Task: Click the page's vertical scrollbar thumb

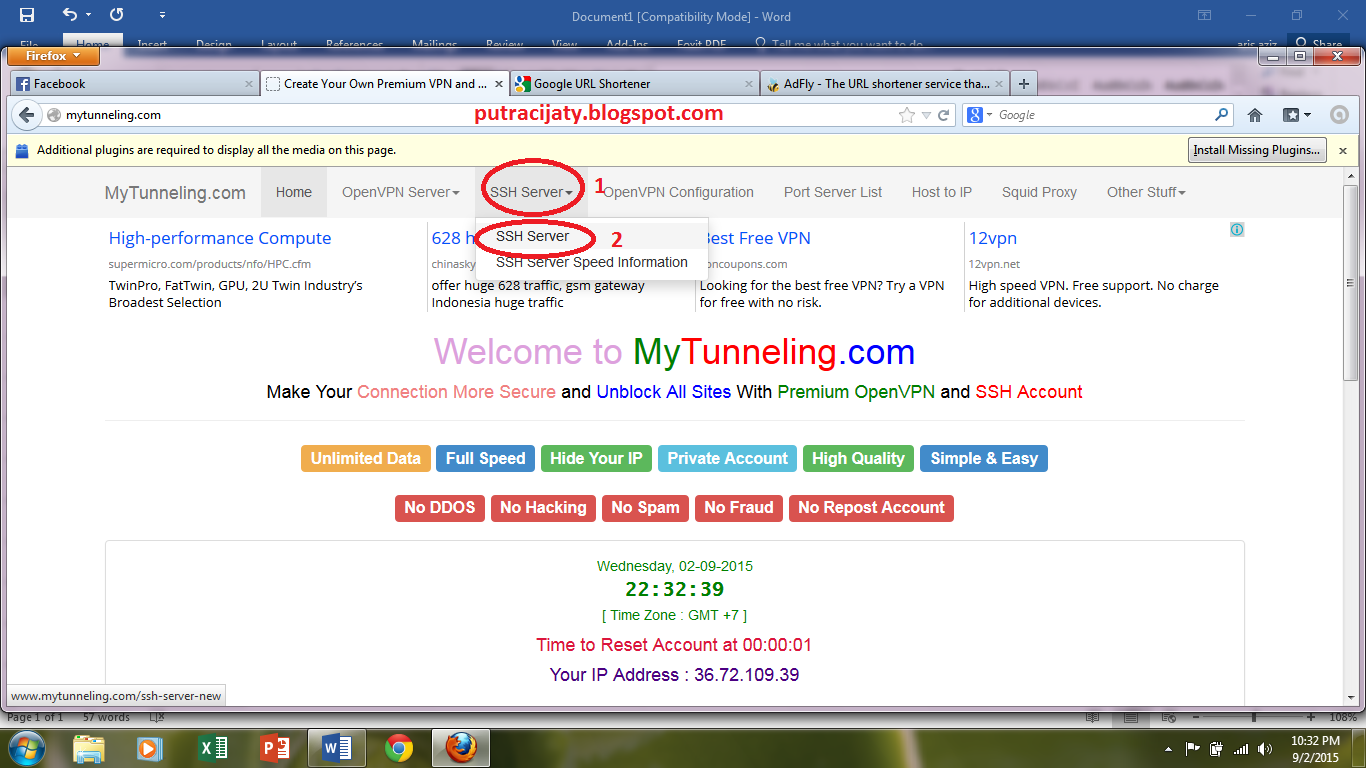Action: [1350, 283]
